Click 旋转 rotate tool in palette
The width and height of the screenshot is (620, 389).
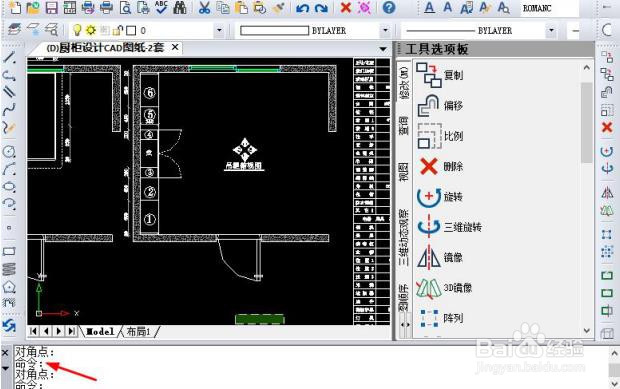(x=439, y=196)
